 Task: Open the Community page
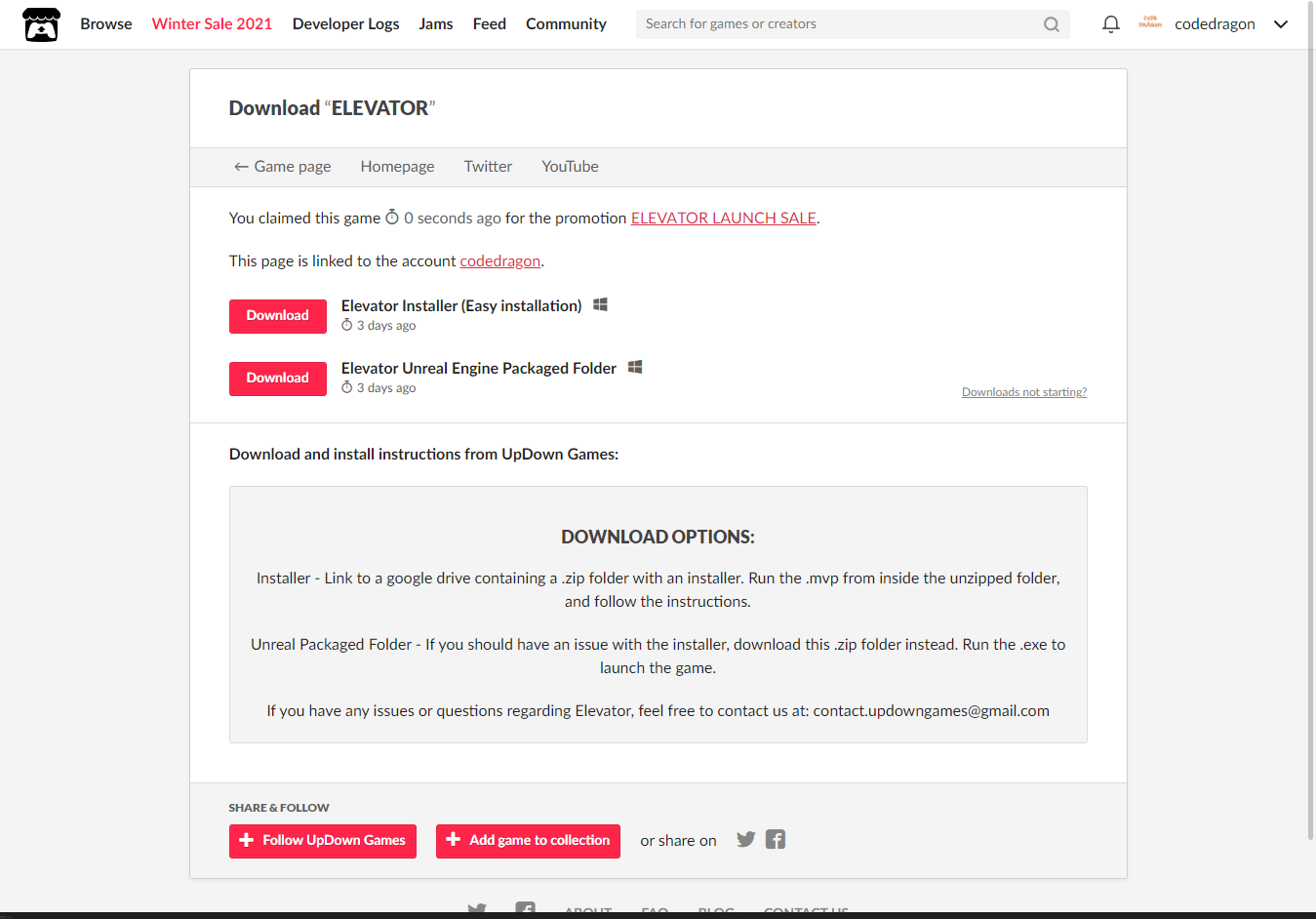point(566,24)
